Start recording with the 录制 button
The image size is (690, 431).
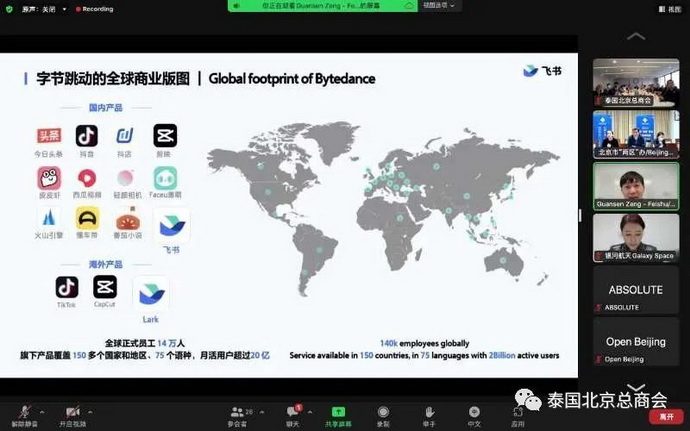(x=383, y=416)
